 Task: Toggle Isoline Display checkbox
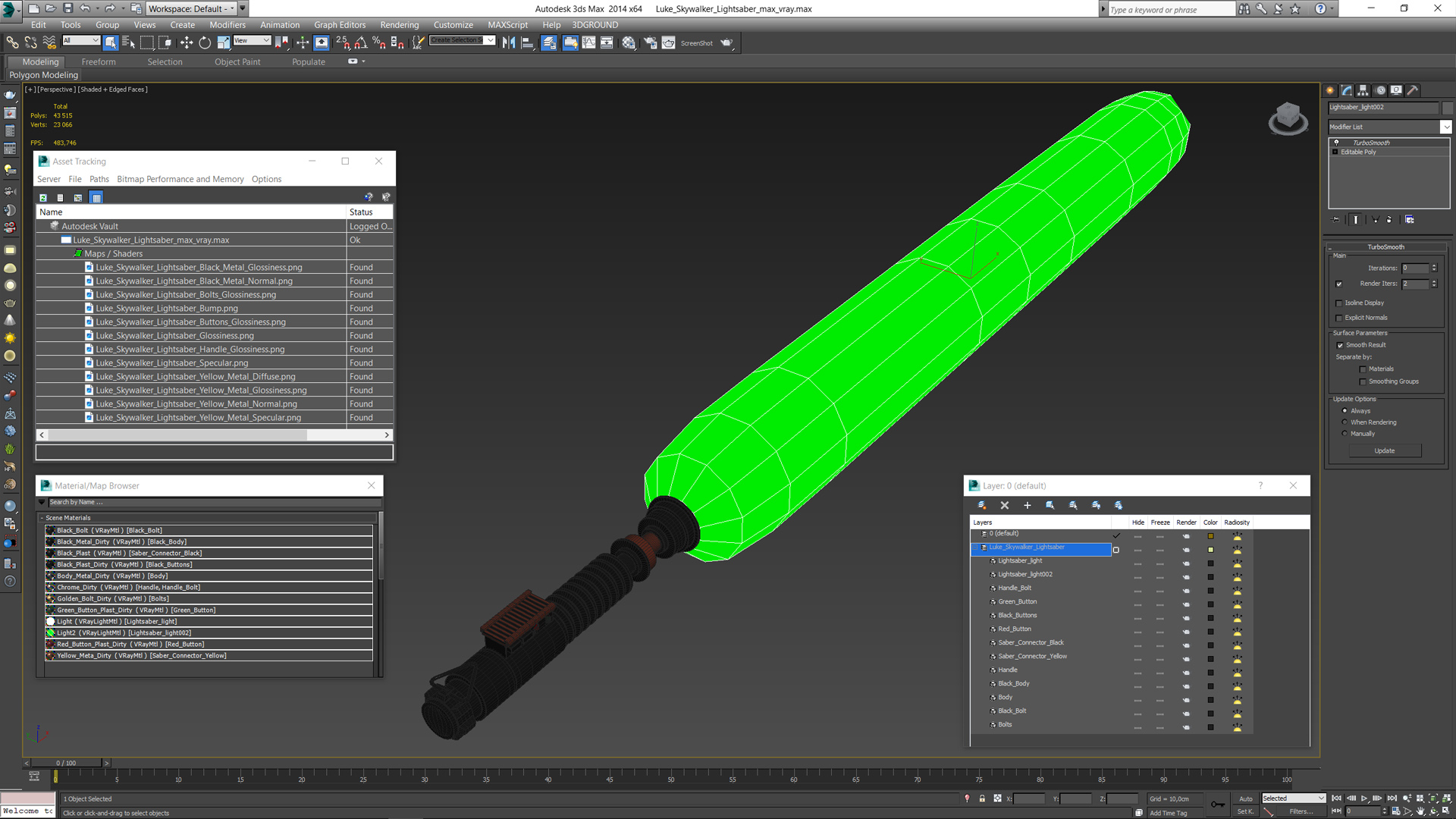coord(1339,303)
